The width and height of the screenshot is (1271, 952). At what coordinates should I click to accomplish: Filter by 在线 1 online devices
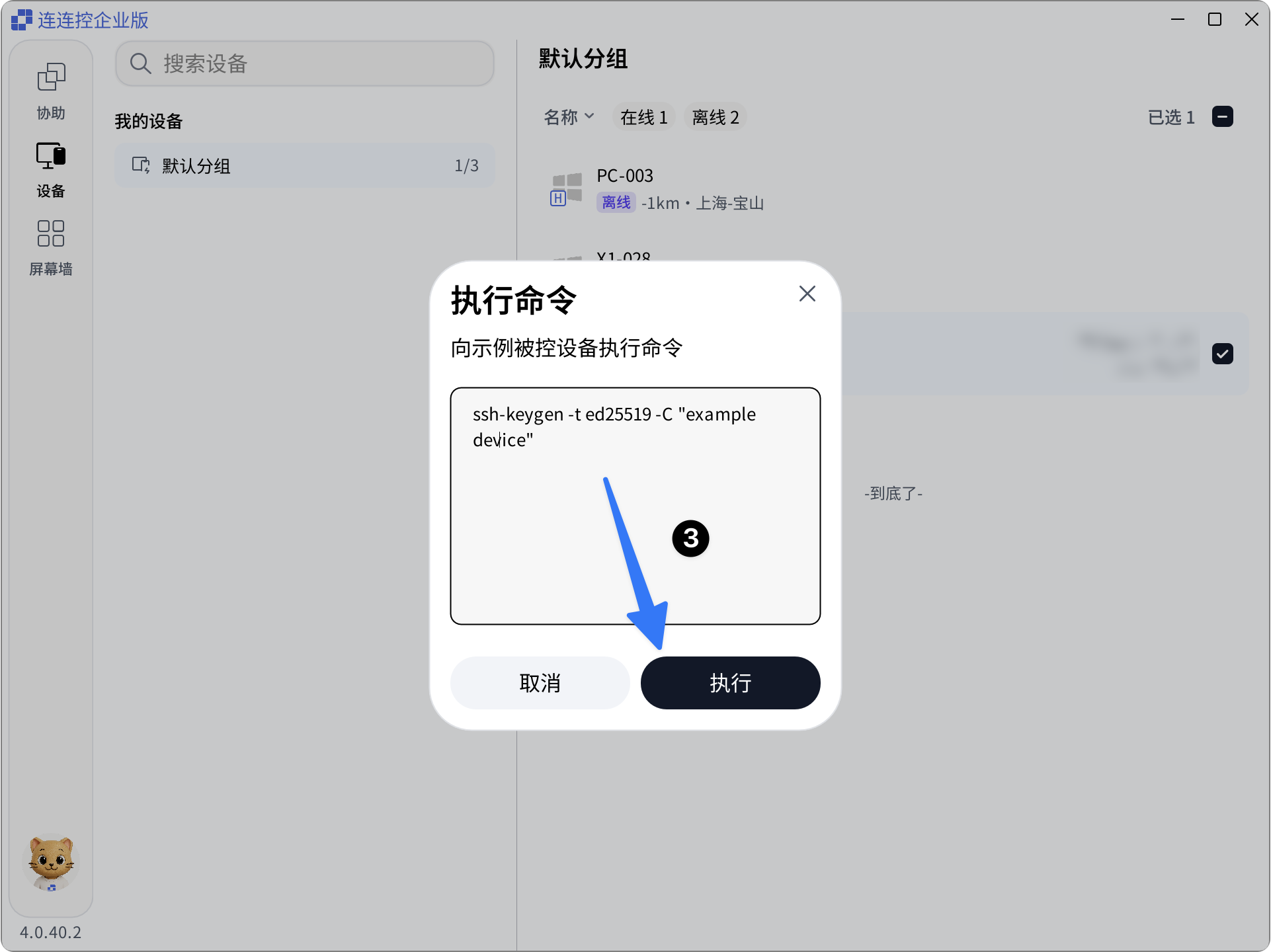click(643, 117)
